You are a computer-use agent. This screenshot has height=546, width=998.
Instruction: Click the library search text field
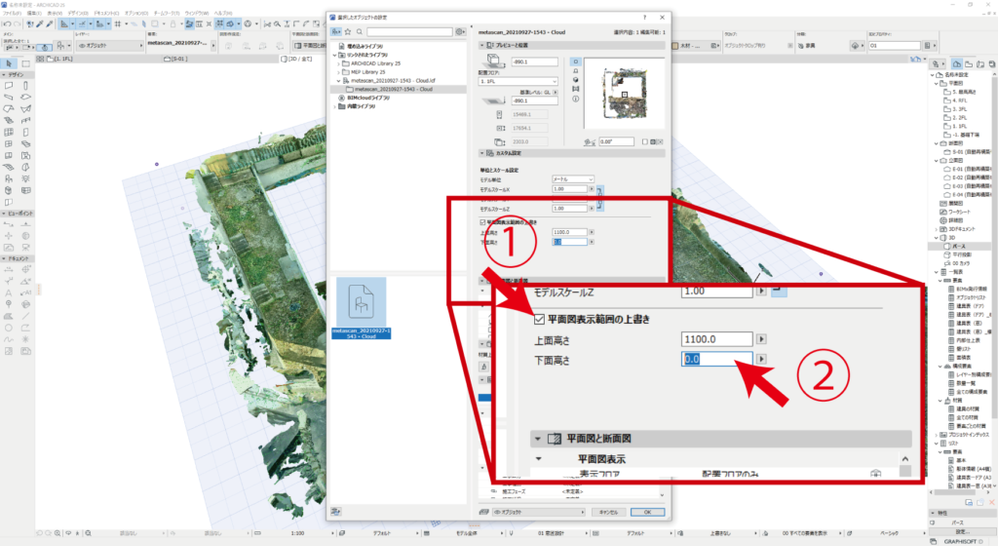coord(409,32)
